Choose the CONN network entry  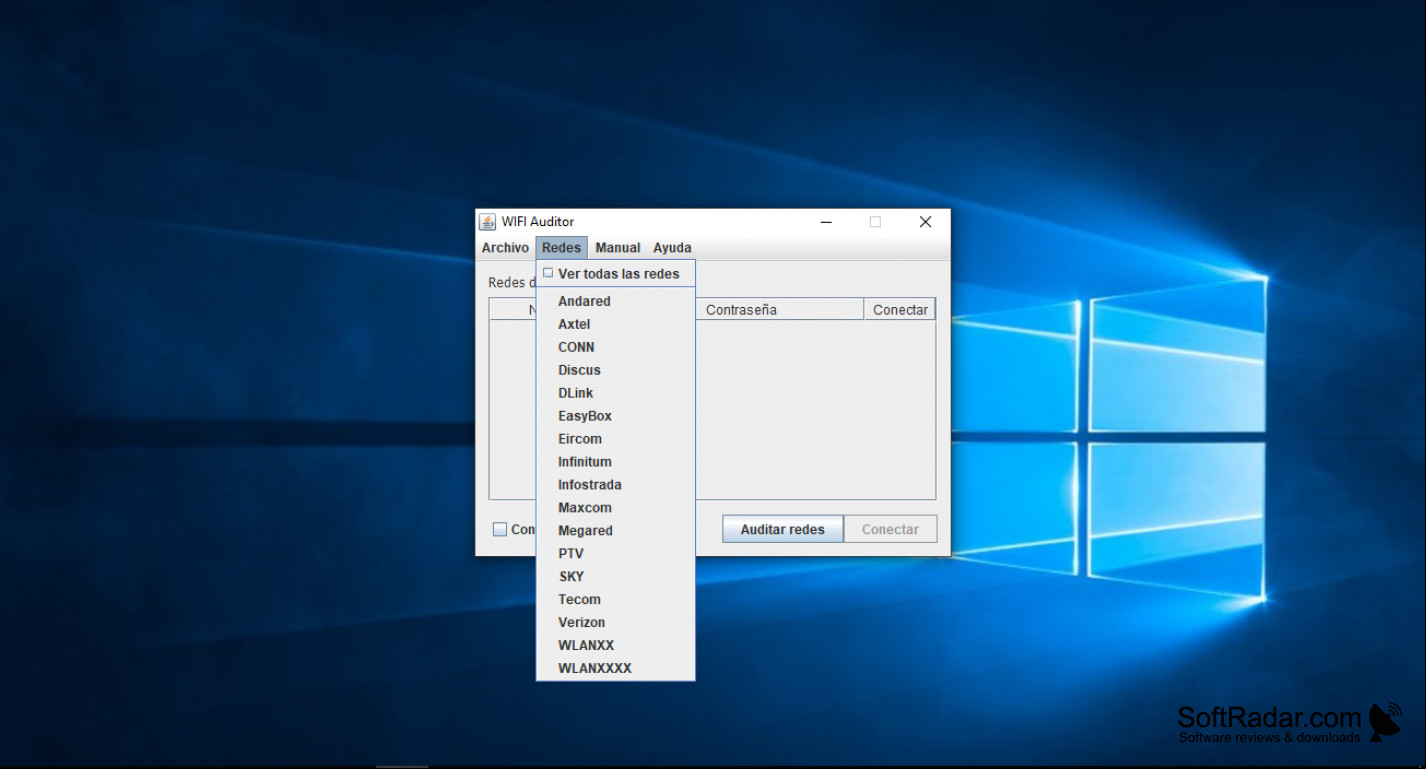coord(615,347)
